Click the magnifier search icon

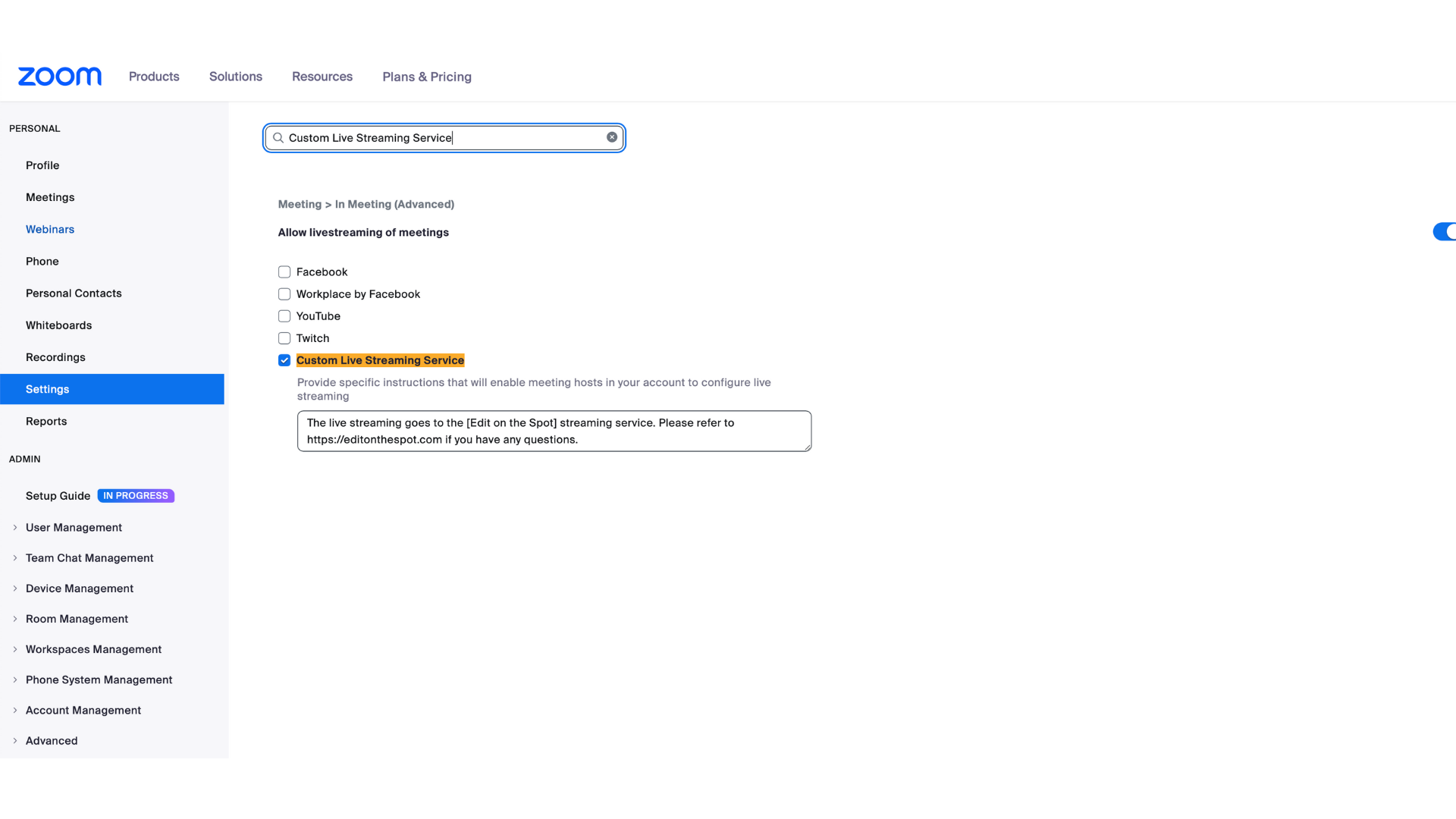pyautogui.click(x=278, y=138)
